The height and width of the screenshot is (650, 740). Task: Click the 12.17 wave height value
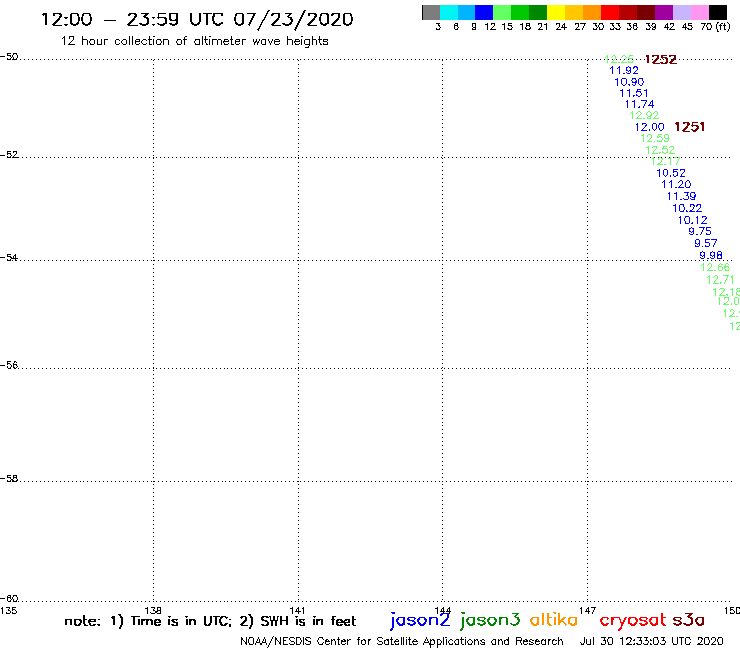pos(666,161)
